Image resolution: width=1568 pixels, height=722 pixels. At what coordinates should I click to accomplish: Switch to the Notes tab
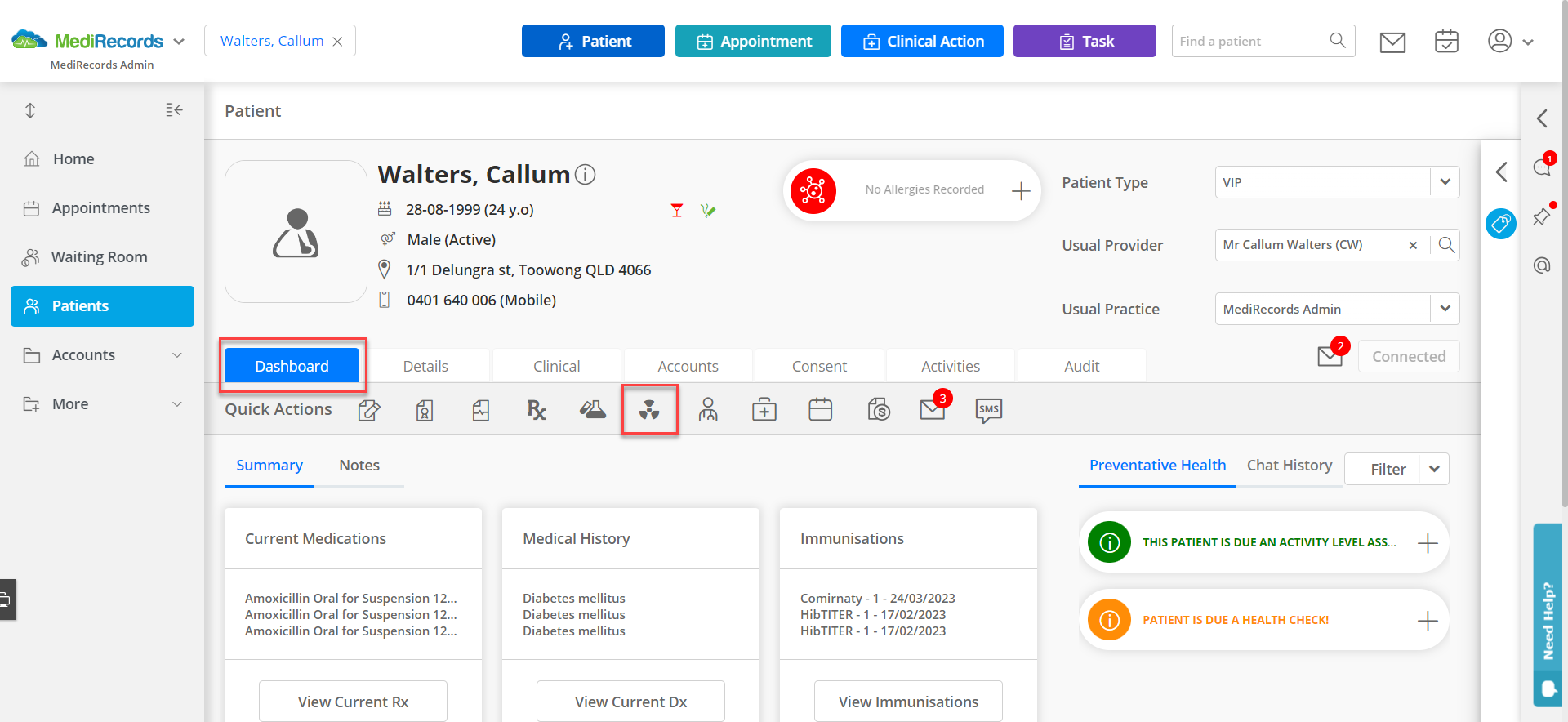coord(359,465)
